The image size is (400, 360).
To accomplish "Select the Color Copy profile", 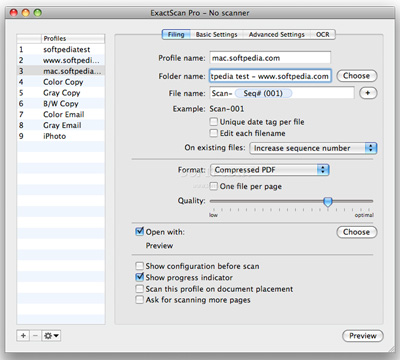I will (x=63, y=82).
